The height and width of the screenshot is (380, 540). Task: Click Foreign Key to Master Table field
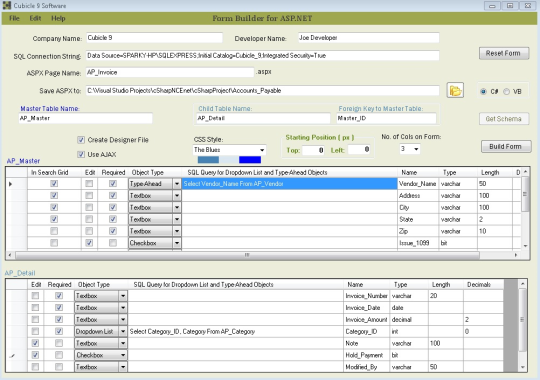coord(386,118)
